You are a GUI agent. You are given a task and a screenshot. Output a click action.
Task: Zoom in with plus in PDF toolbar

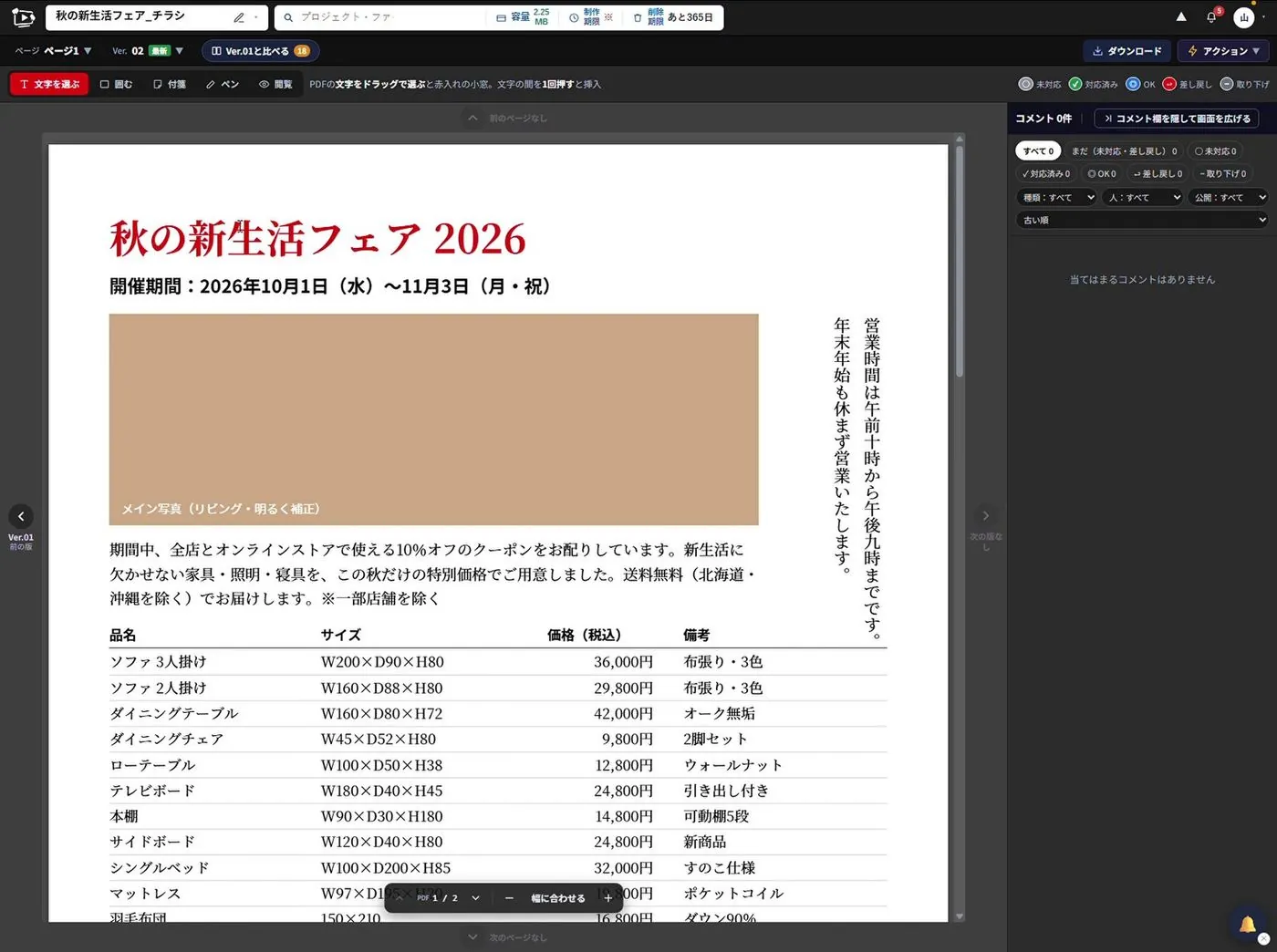(608, 898)
